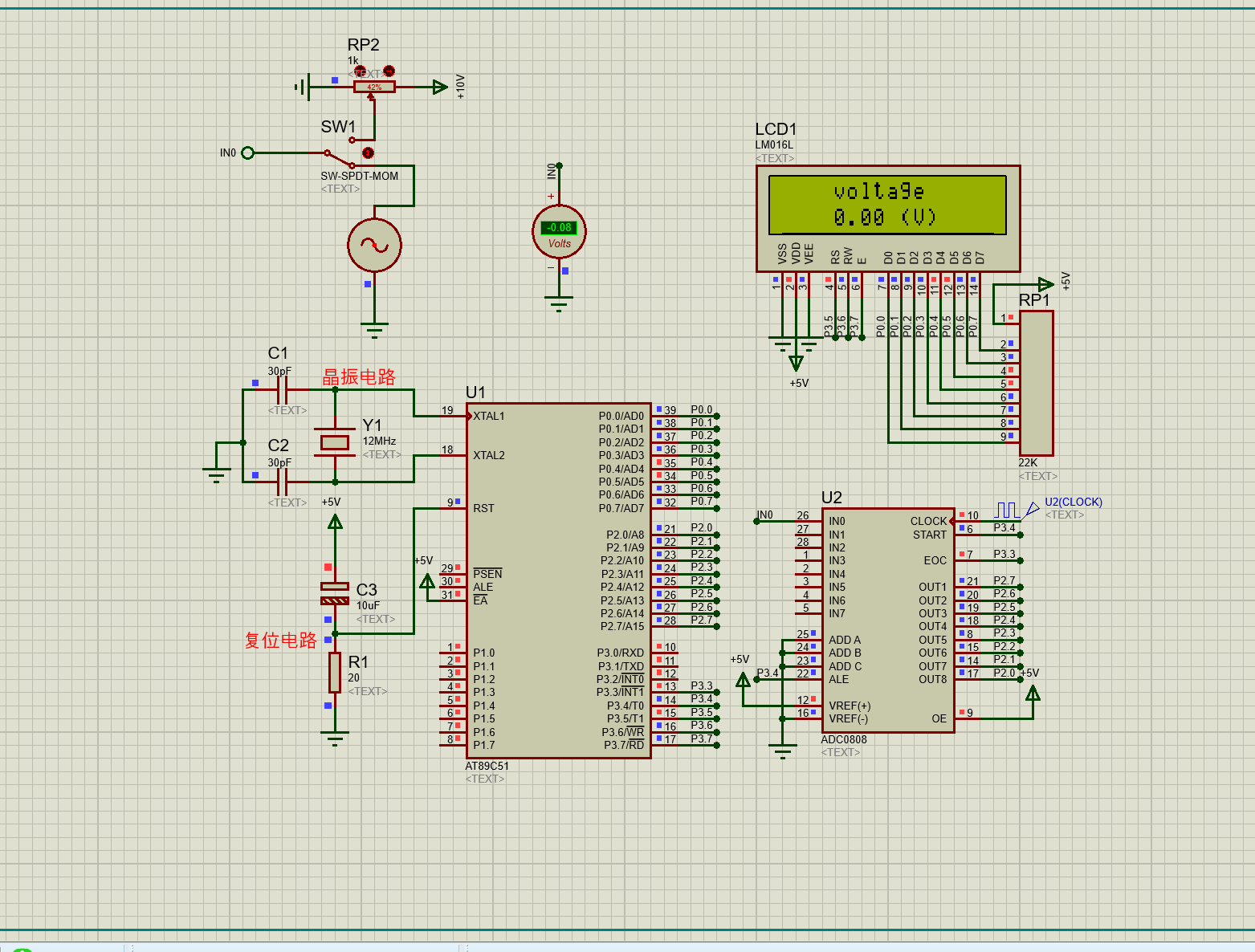1255x952 pixels.
Task: Select the ground symbol below resistor R1
Action: pyautogui.click(x=335, y=738)
